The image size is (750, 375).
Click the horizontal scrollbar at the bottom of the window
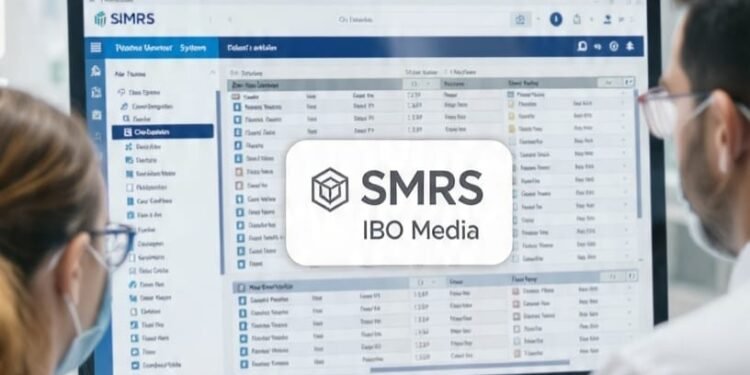[471, 367]
